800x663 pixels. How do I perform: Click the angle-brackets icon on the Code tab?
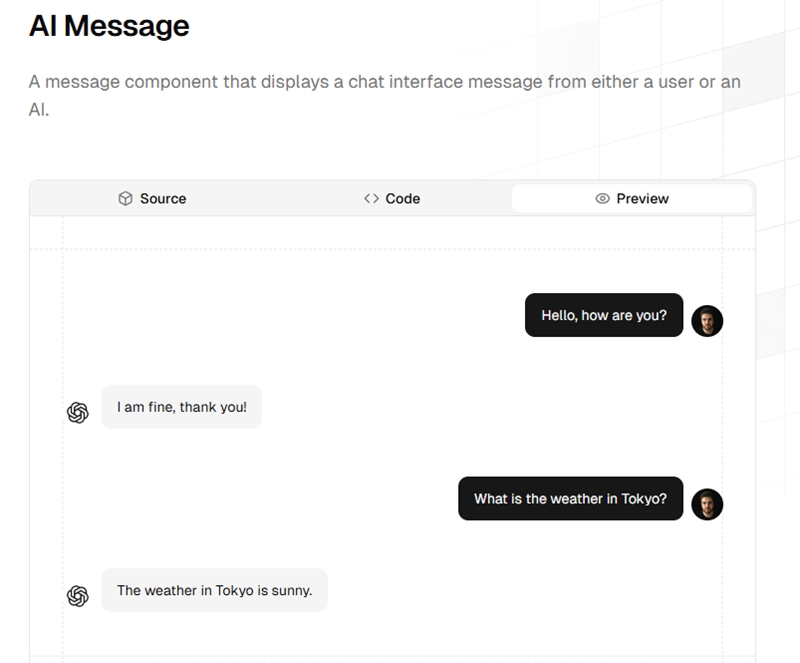click(371, 199)
